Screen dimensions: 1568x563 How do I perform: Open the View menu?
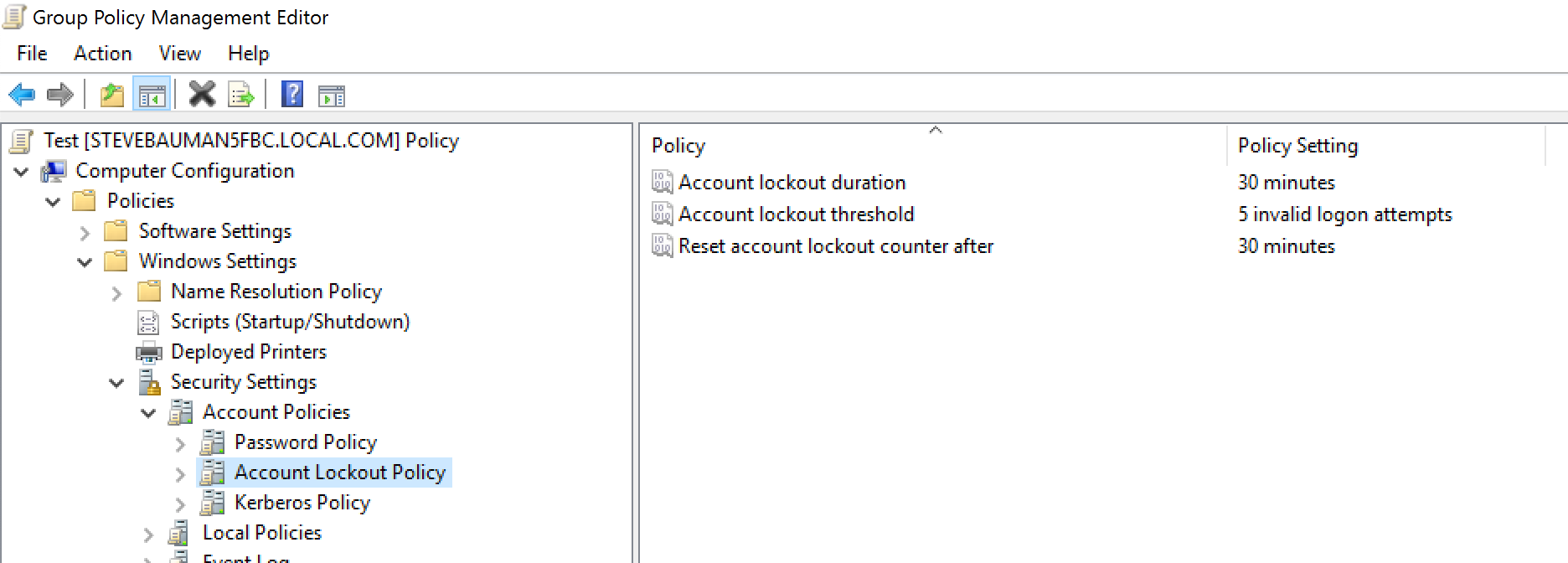tap(179, 53)
